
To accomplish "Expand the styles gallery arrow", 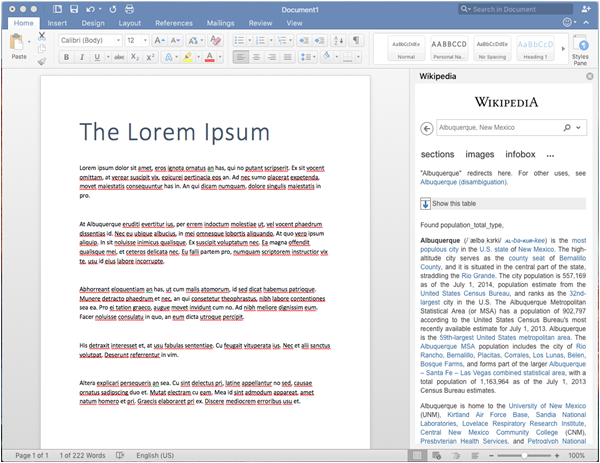I will pyautogui.click(x=563, y=49).
